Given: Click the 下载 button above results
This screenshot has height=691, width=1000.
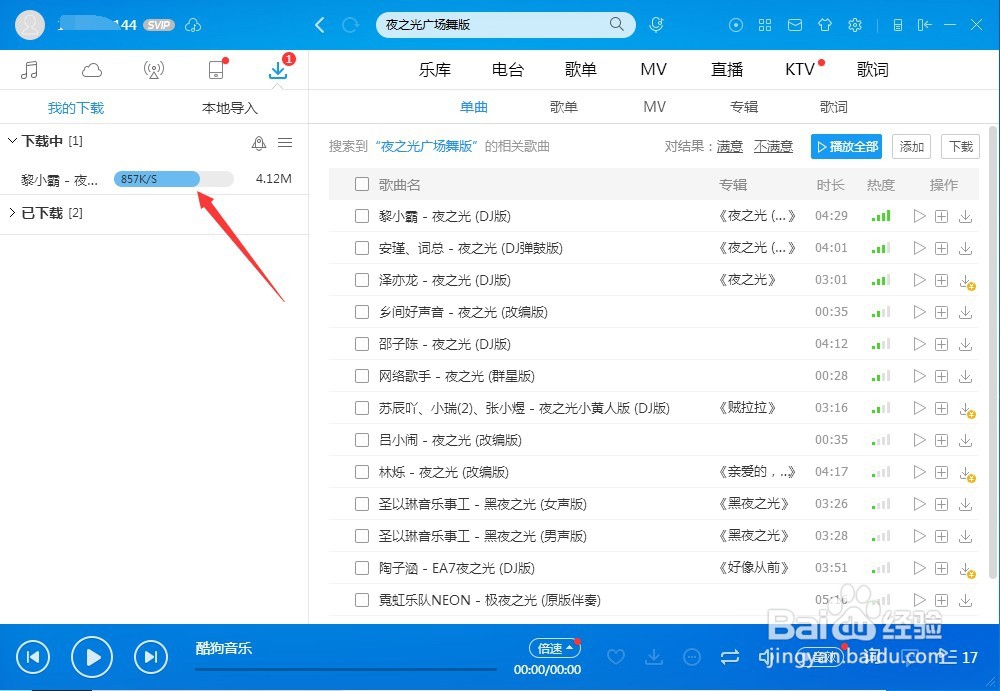Looking at the screenshot, I should coord(960,147).
